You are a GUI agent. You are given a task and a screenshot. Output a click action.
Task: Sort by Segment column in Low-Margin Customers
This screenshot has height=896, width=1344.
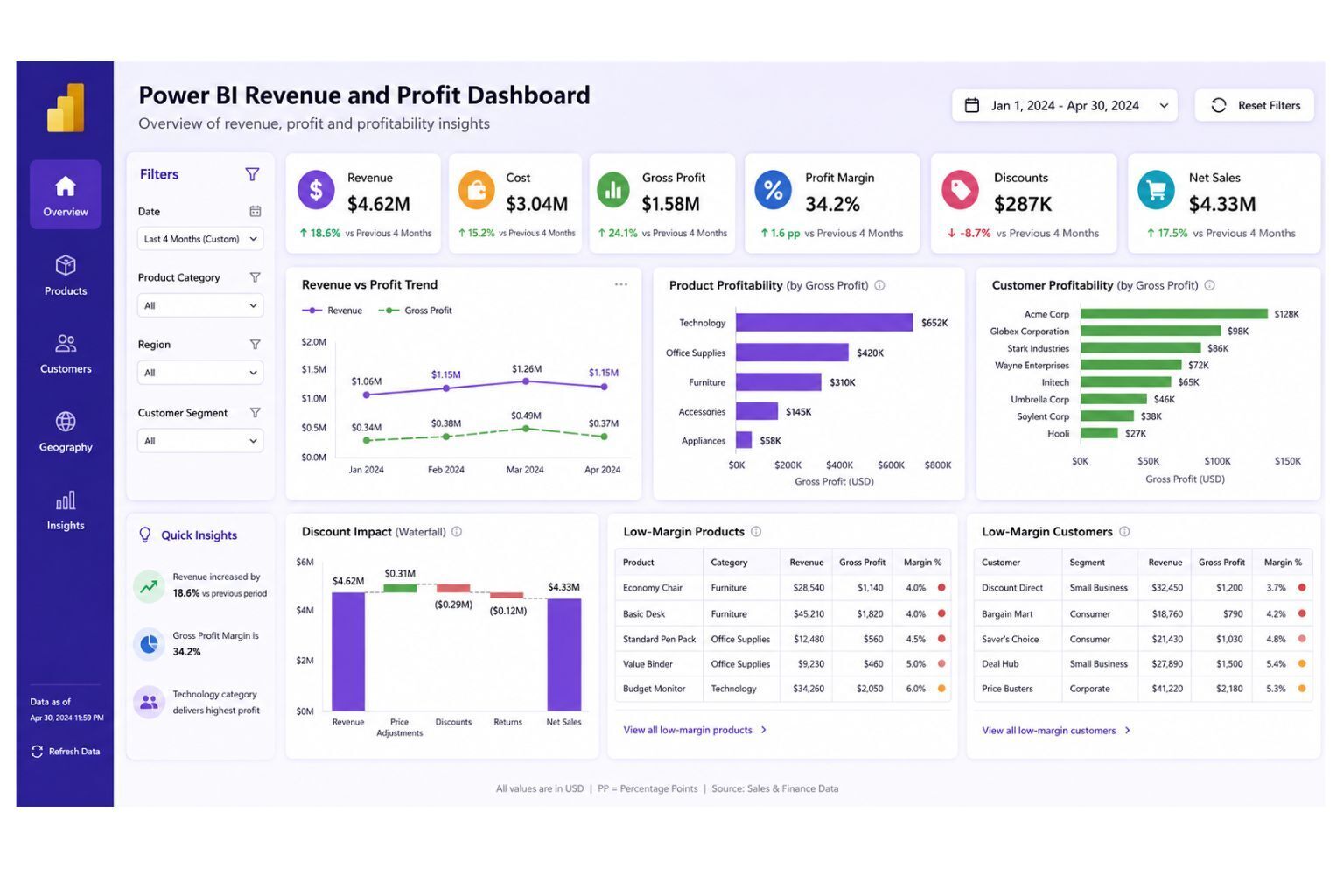1087,563
